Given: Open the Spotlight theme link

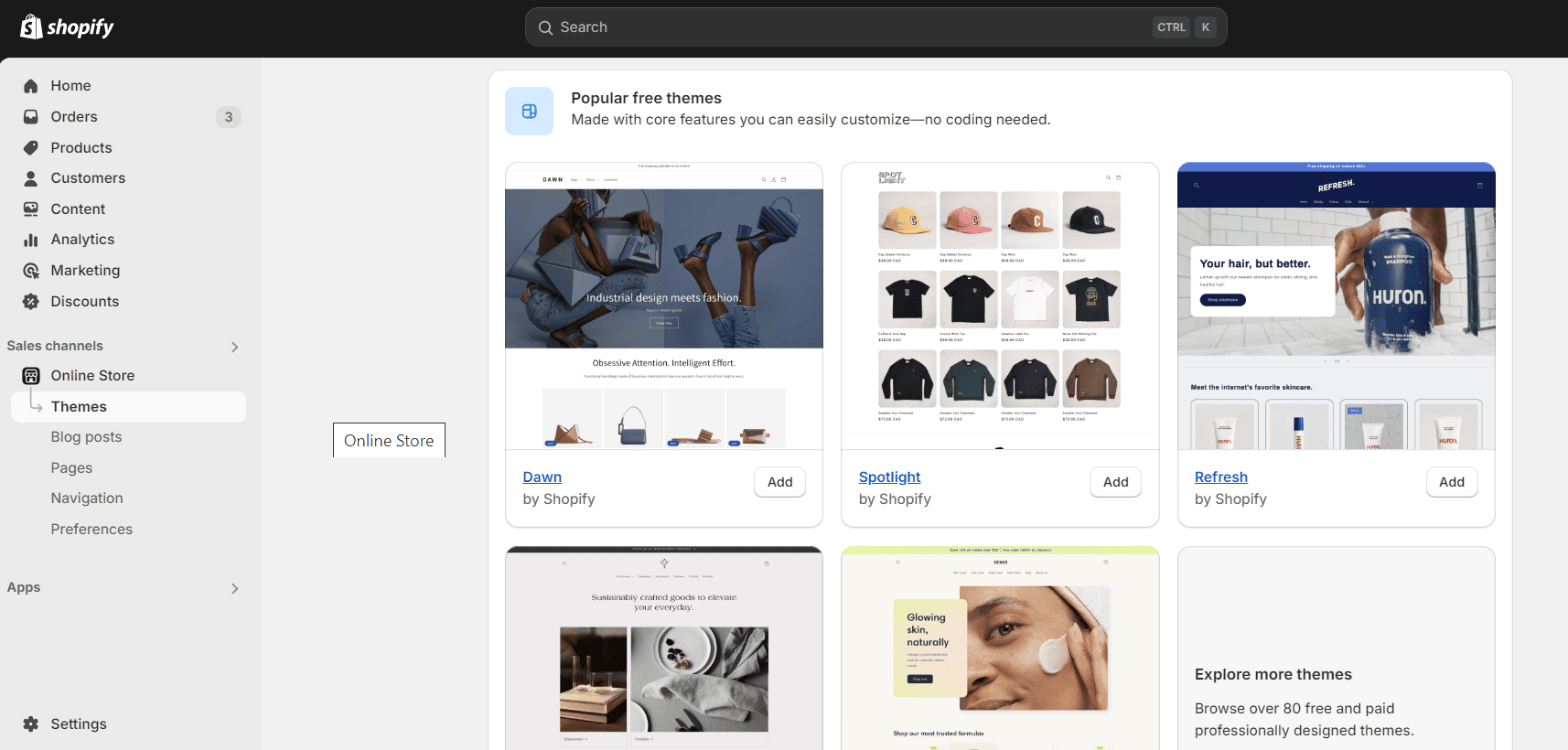Looking at the screenshot, I should (x=889, y=477).
